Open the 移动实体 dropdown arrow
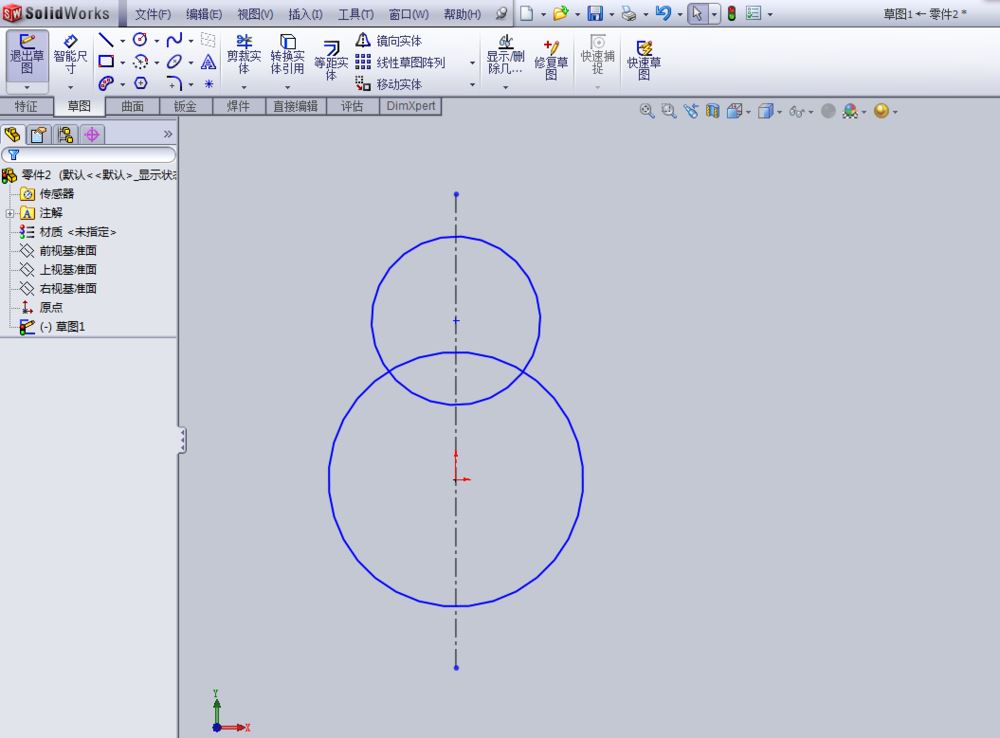The width and height of the screenshot is (1000, 738). pos(472,84)
